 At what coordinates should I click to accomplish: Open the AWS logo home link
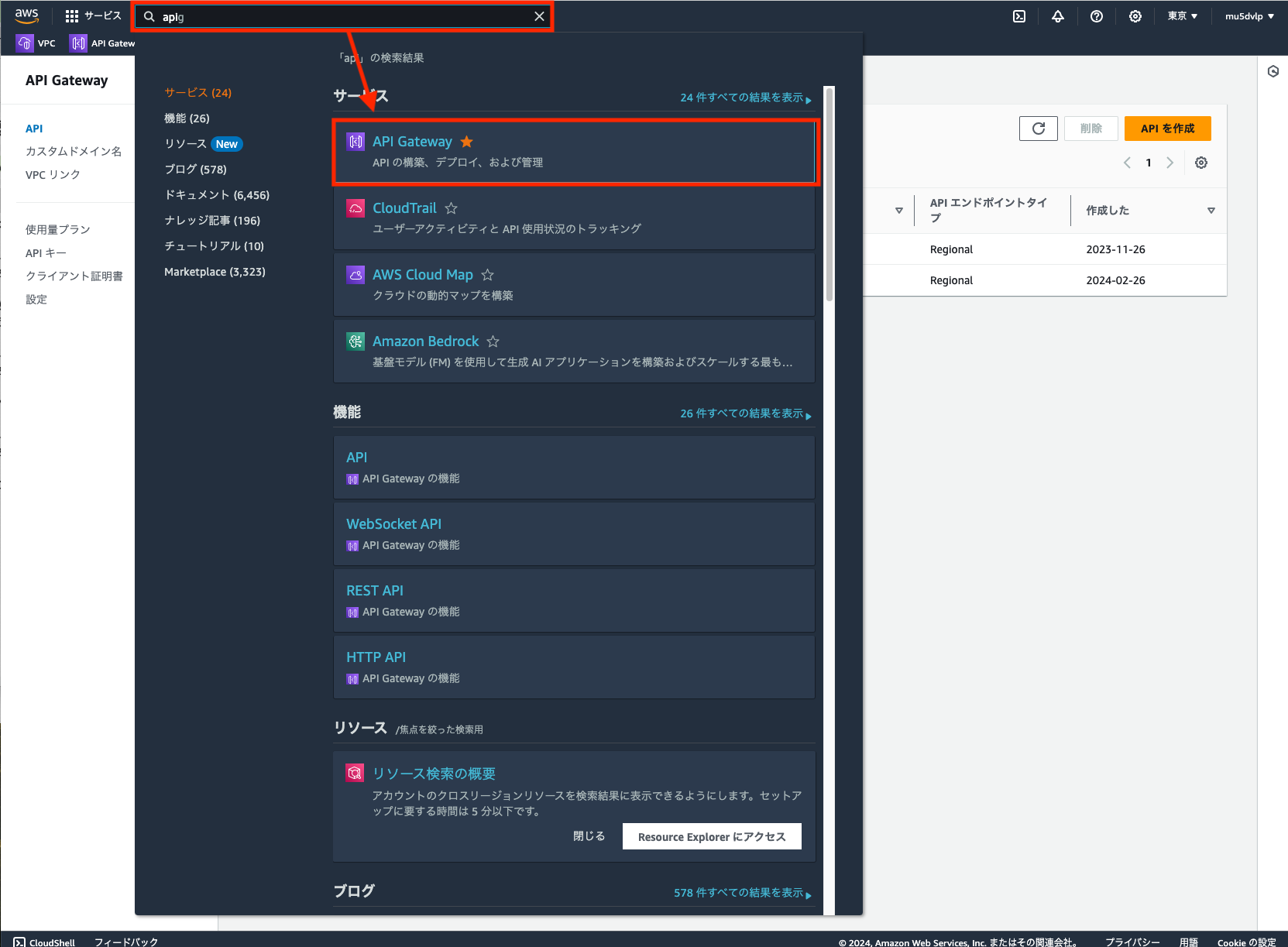coord(26,15)
